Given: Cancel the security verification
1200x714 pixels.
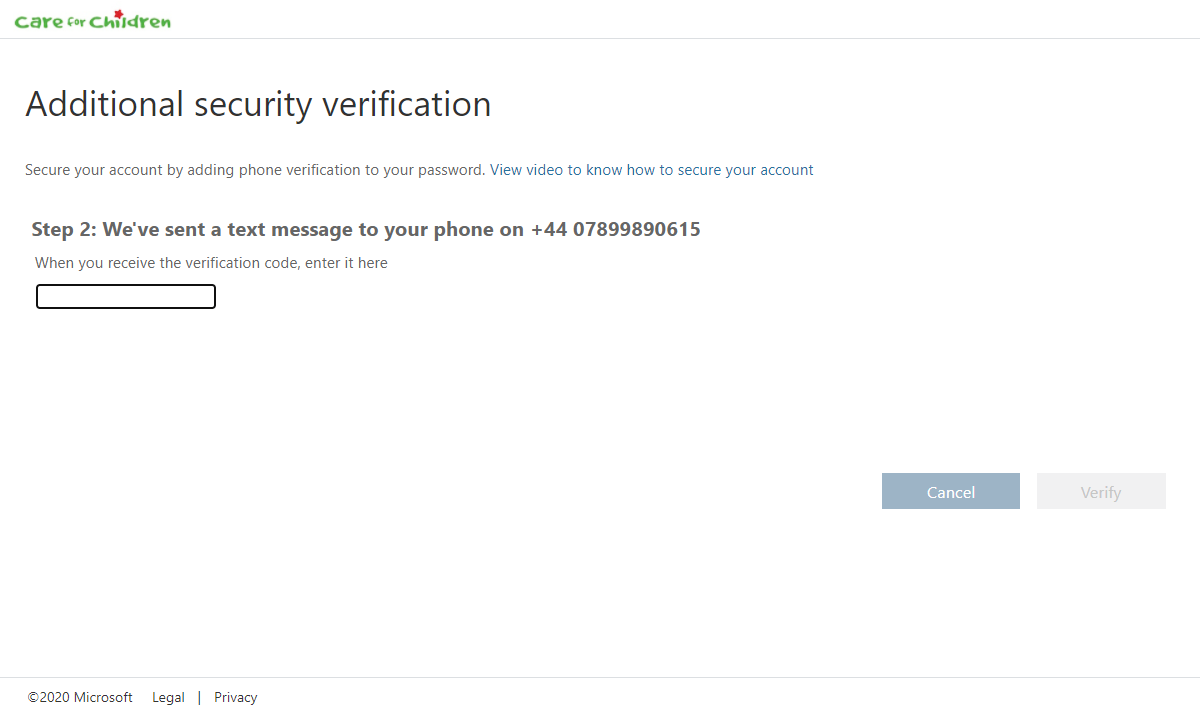Looking at the screenshot, I should pyautogui.click(x=951, y=491).
